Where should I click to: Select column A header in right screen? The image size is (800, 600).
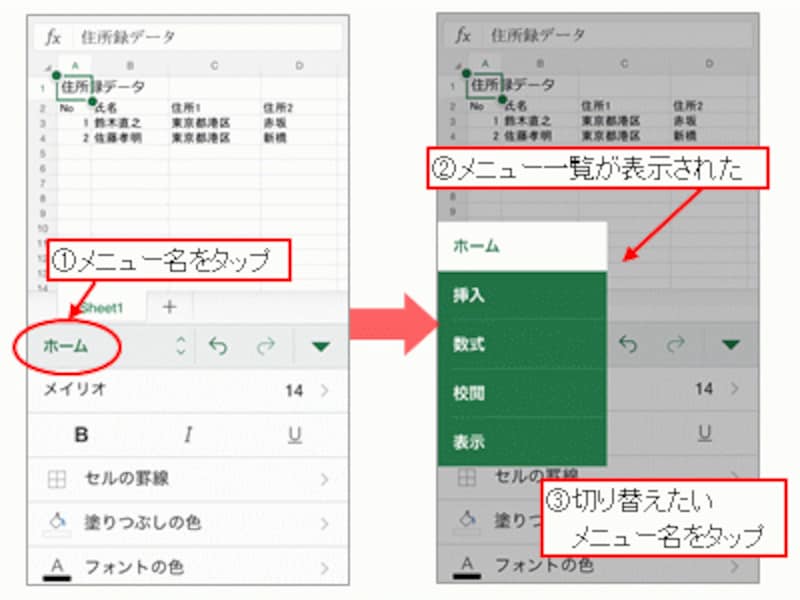coord(485,63)
